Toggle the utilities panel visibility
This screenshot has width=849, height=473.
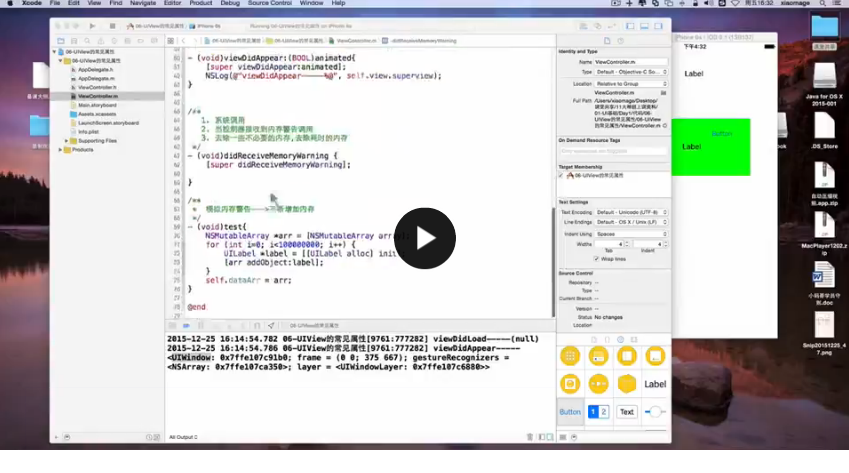coord(658,26)
